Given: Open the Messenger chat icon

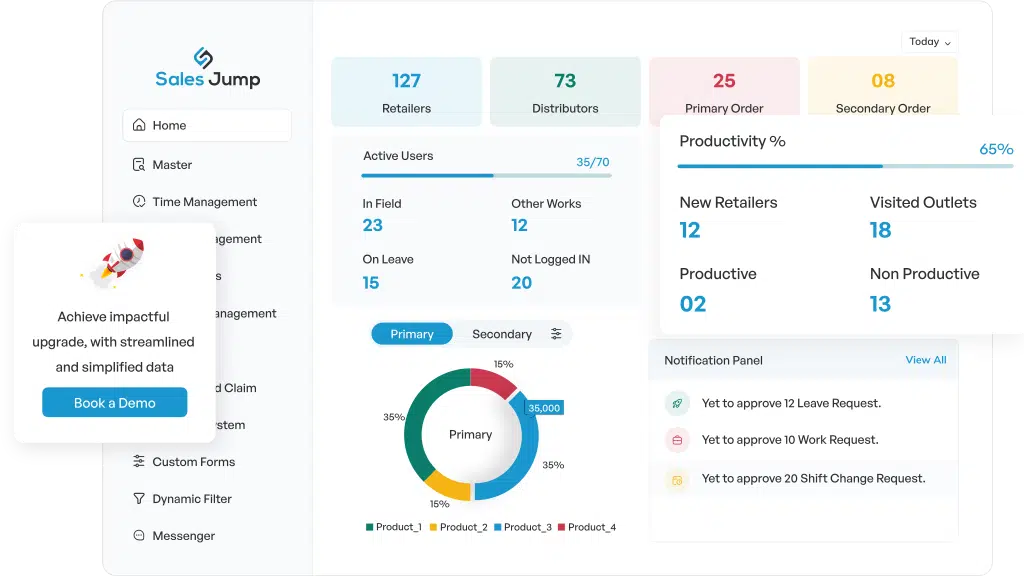Looking at the screenshot, I should click(139, 536).
